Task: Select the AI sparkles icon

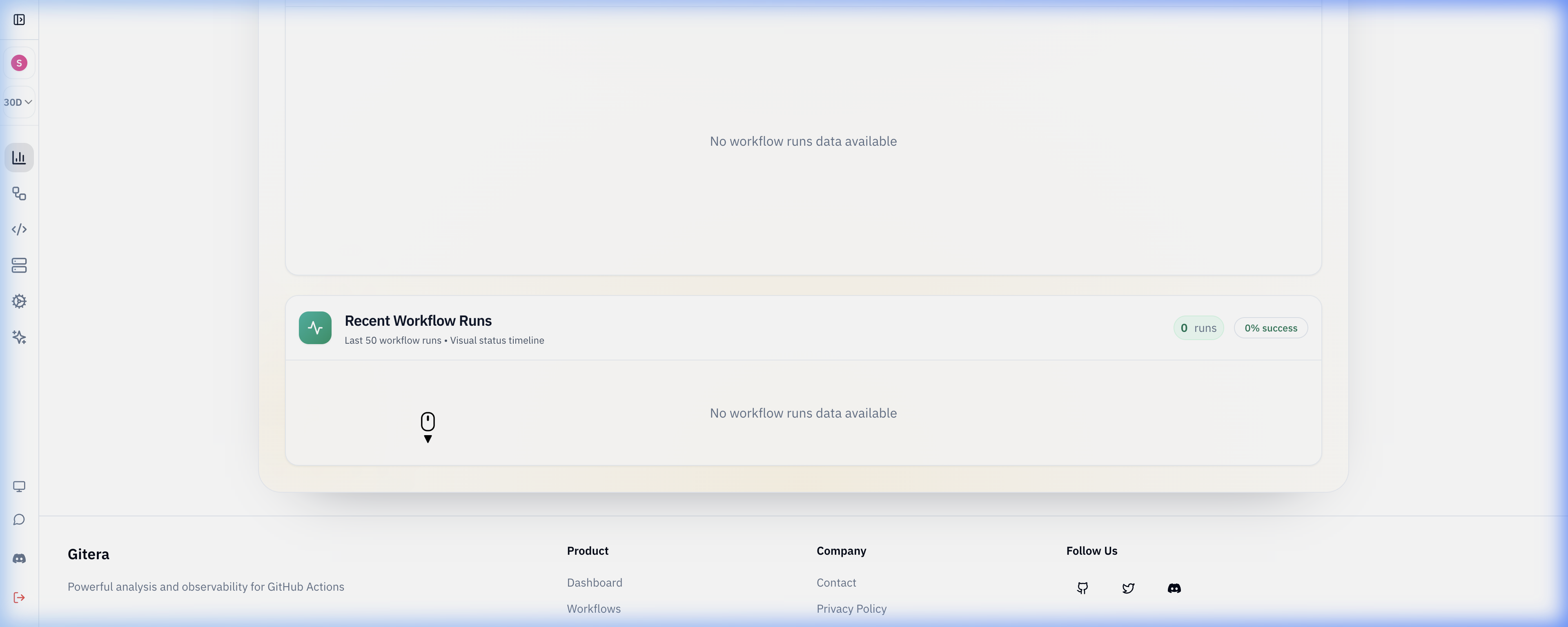Action: click(19, 337)
